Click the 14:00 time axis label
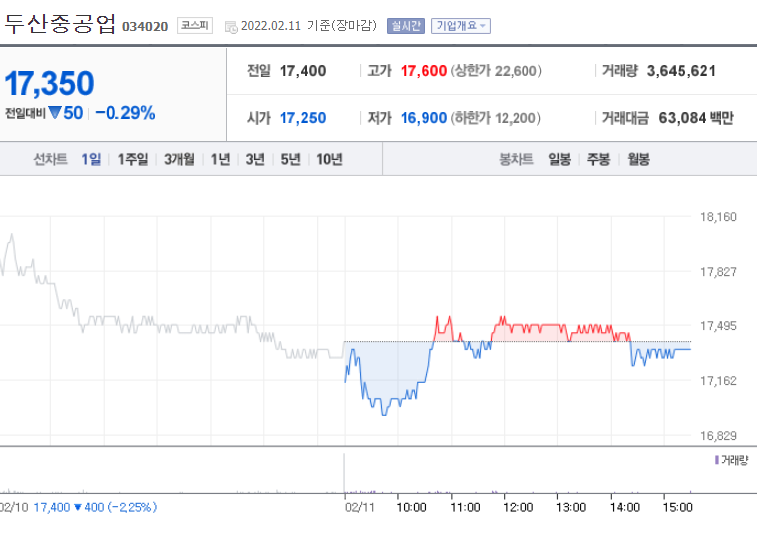This screenshot has height=533, width=757. [625, 507]
